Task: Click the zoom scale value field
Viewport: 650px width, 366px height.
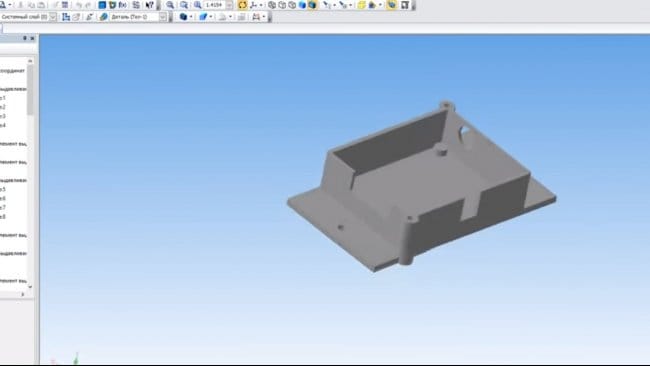Action: (215, 5)
